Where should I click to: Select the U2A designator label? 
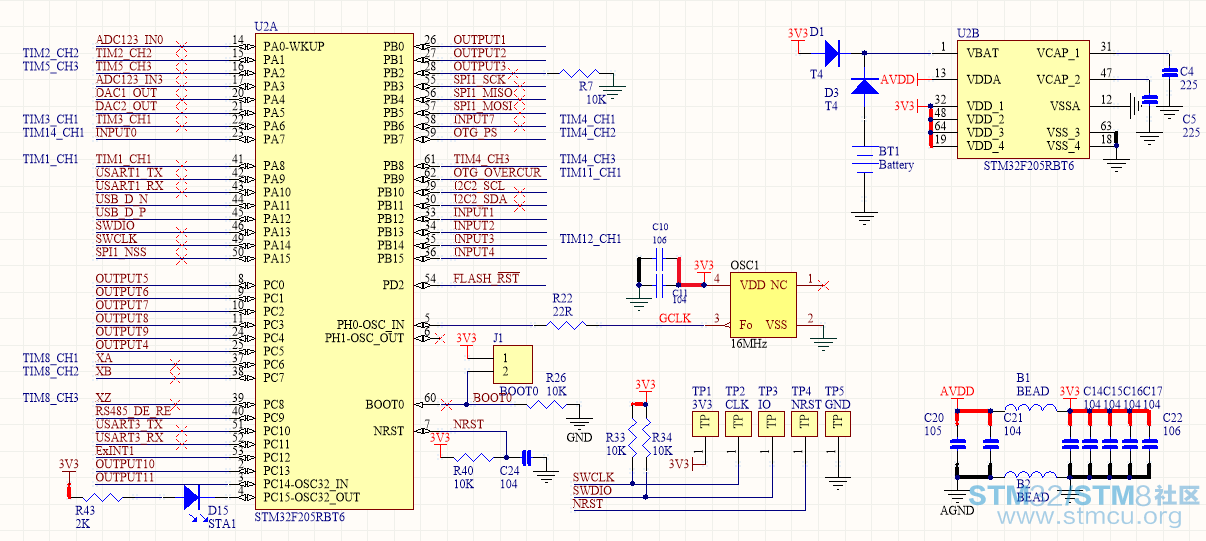point(267,27)
